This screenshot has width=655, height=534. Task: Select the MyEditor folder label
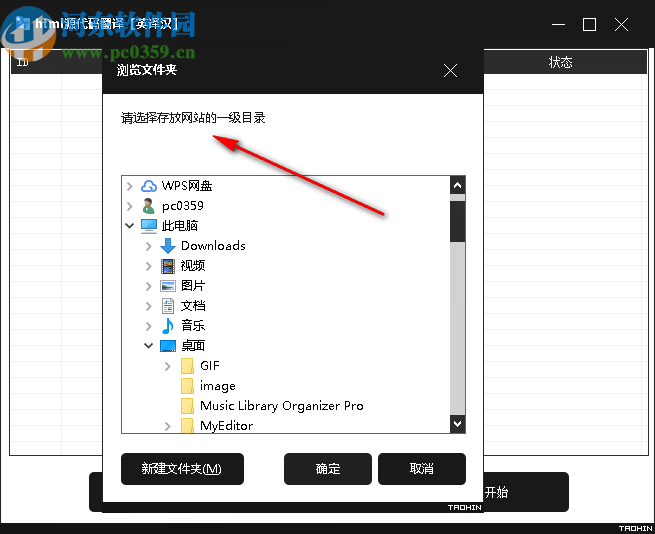click(226, 426)
